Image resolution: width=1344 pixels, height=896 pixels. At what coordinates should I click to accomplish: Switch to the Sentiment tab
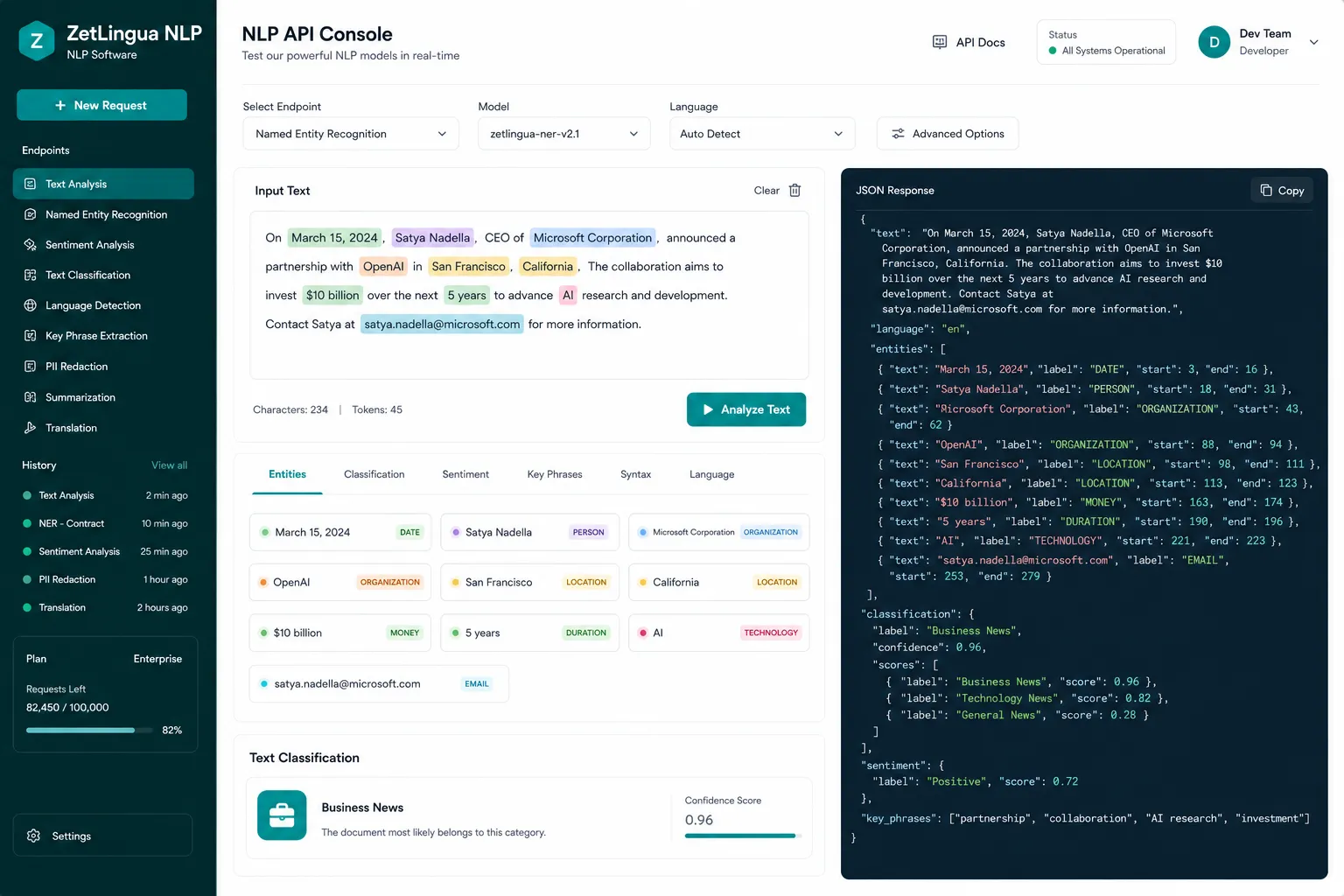pyautogui.click(x=465, y=474)
